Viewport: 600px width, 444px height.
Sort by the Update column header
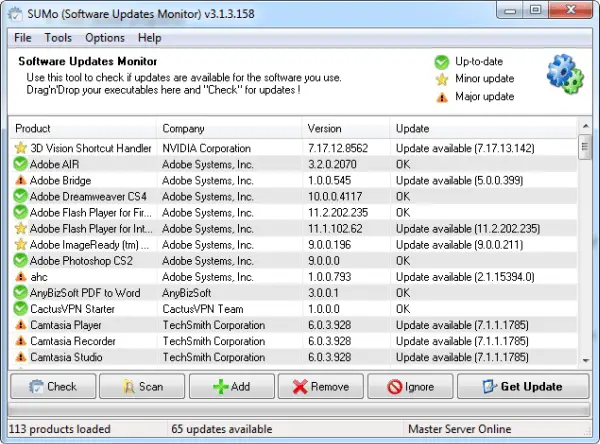483,129
